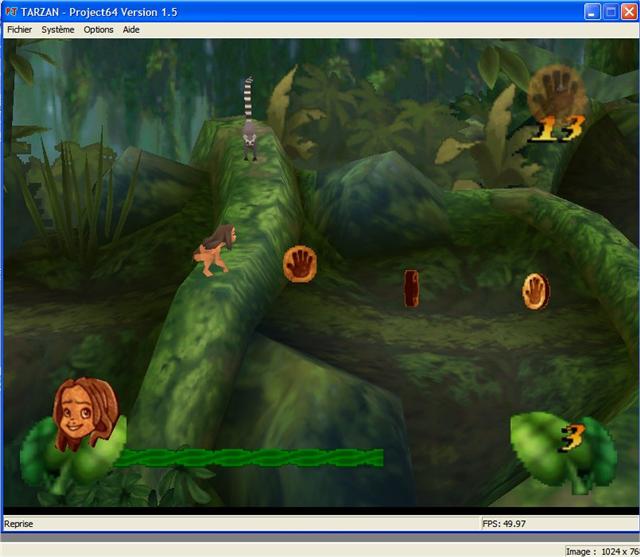Click the handprint token beside the tree trunk

pyautogui.click(x=300, y=264)
